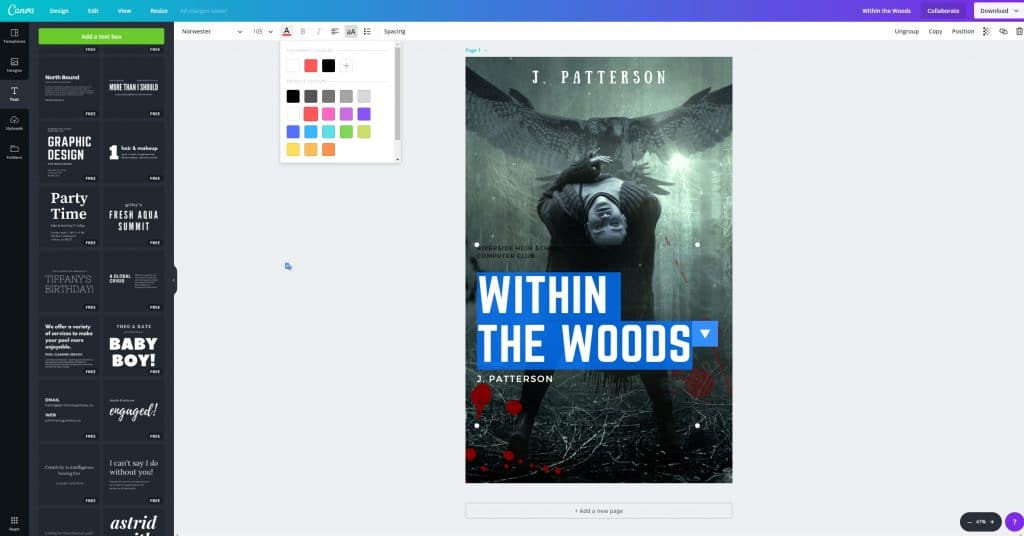Click the Collaborate button
Screen dimensions: 1024x536
click(x=942, y=10)
